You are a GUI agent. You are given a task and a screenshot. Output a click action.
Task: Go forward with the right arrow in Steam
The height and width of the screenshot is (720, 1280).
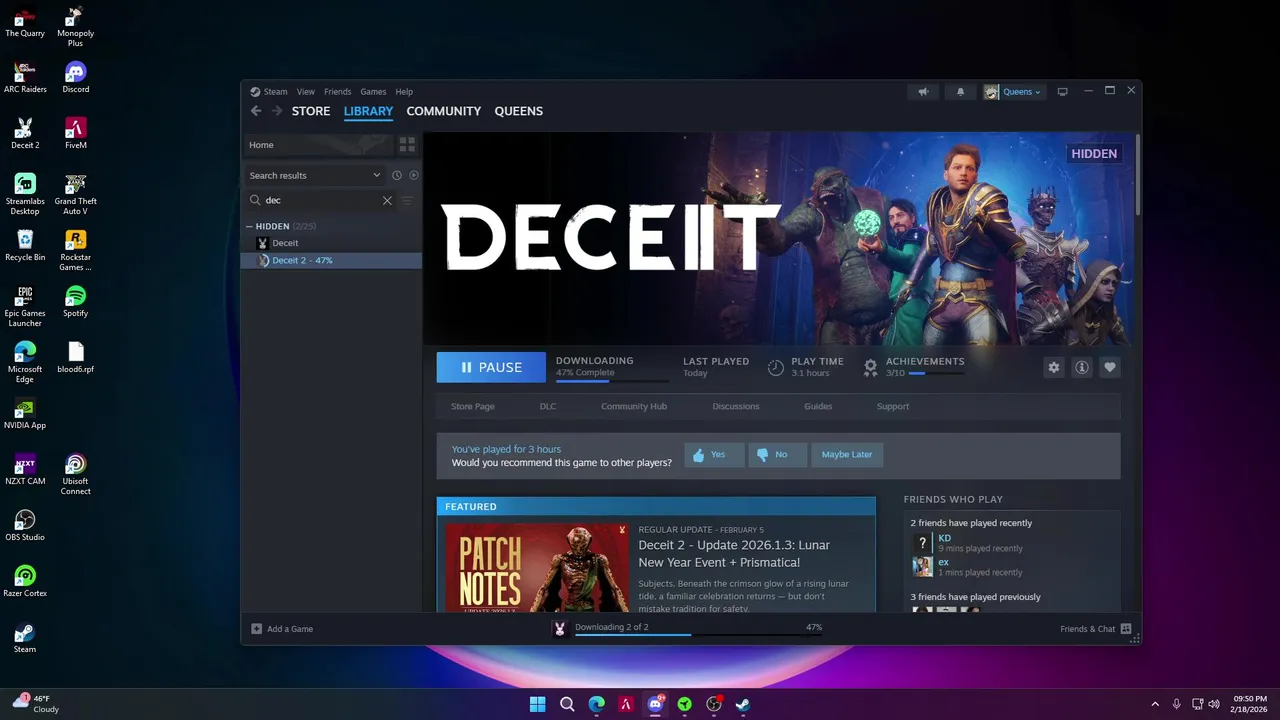point(277,111)
